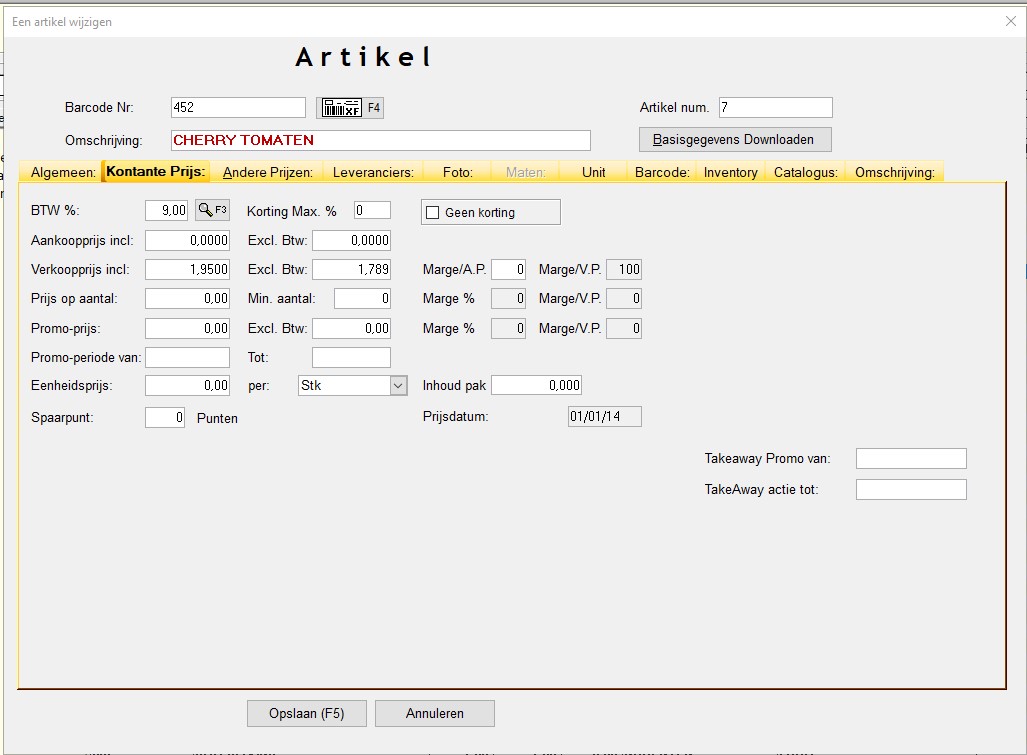
Task: Focus the Prijs op aantal field
Action: [x=187, y=299]
